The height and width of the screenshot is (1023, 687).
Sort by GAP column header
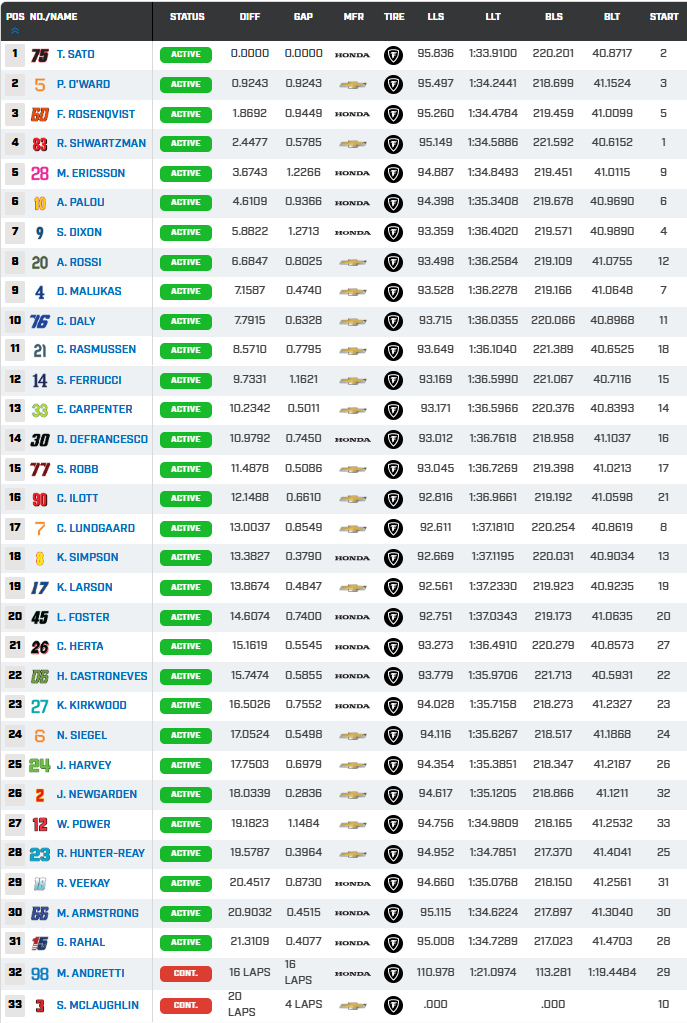(303, 16)
